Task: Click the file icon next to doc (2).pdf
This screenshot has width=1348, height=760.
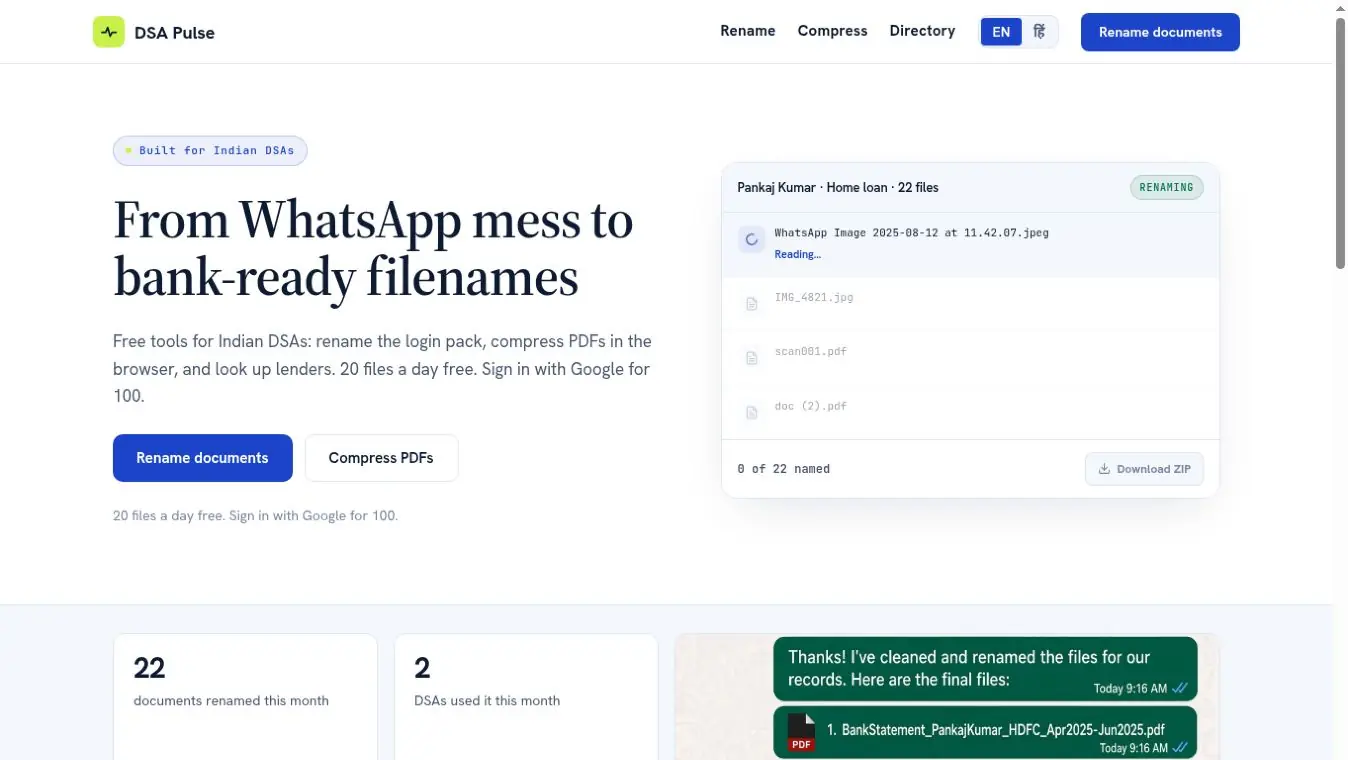Action: tap(752, 412)
